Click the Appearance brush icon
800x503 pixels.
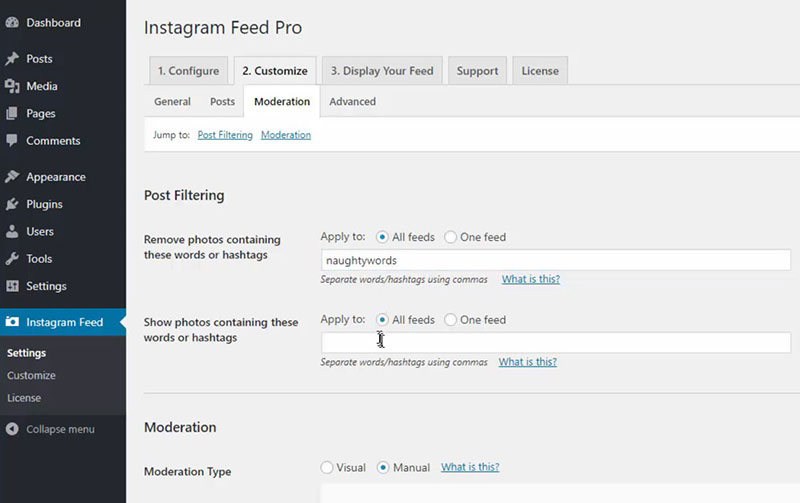tap(12, 177)
